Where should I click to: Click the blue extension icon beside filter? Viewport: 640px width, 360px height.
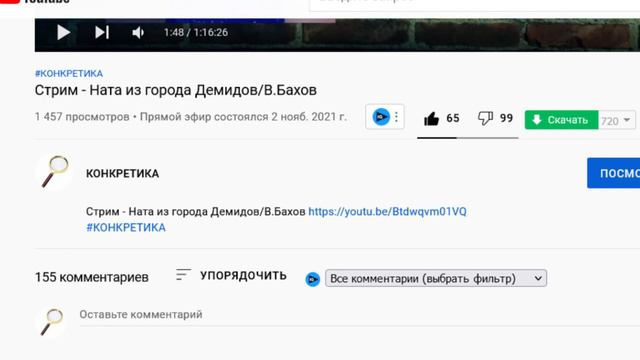313,279
